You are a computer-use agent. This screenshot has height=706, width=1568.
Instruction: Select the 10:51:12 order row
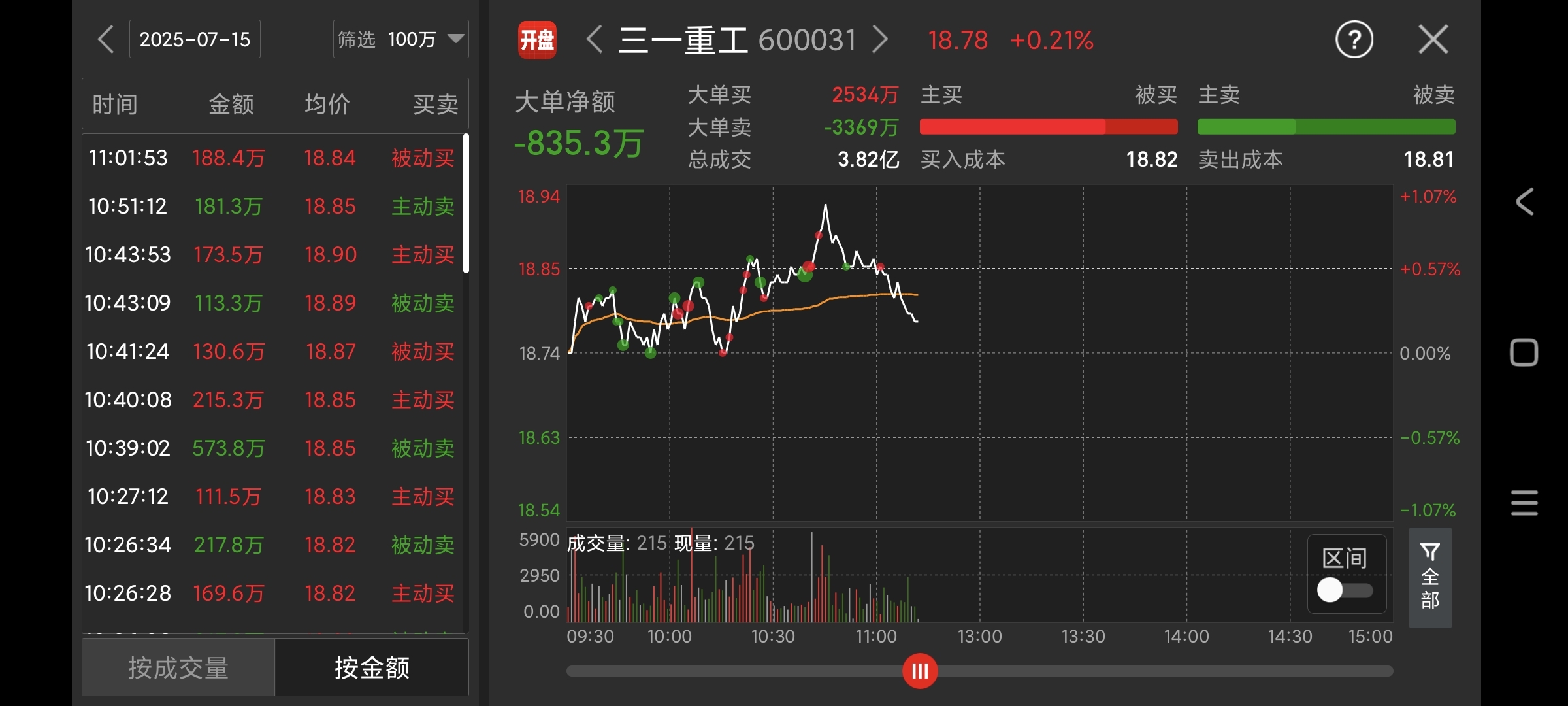[x=272, y=207]
